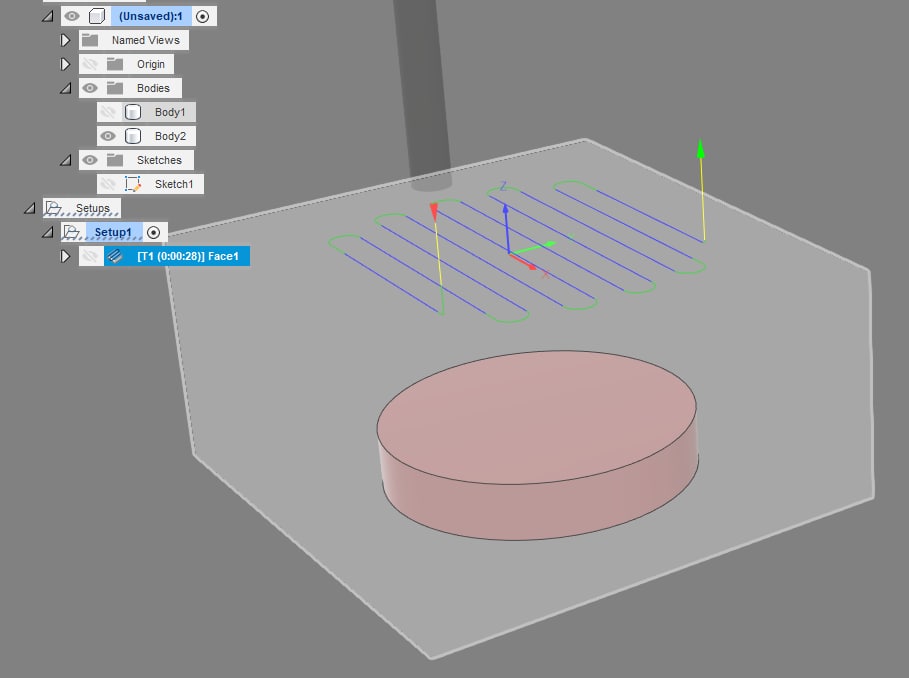Click the Body2 cylinder body icon
Image resolution: width=909 pixels, height=678 pixels.
click(x=133, y=136)
